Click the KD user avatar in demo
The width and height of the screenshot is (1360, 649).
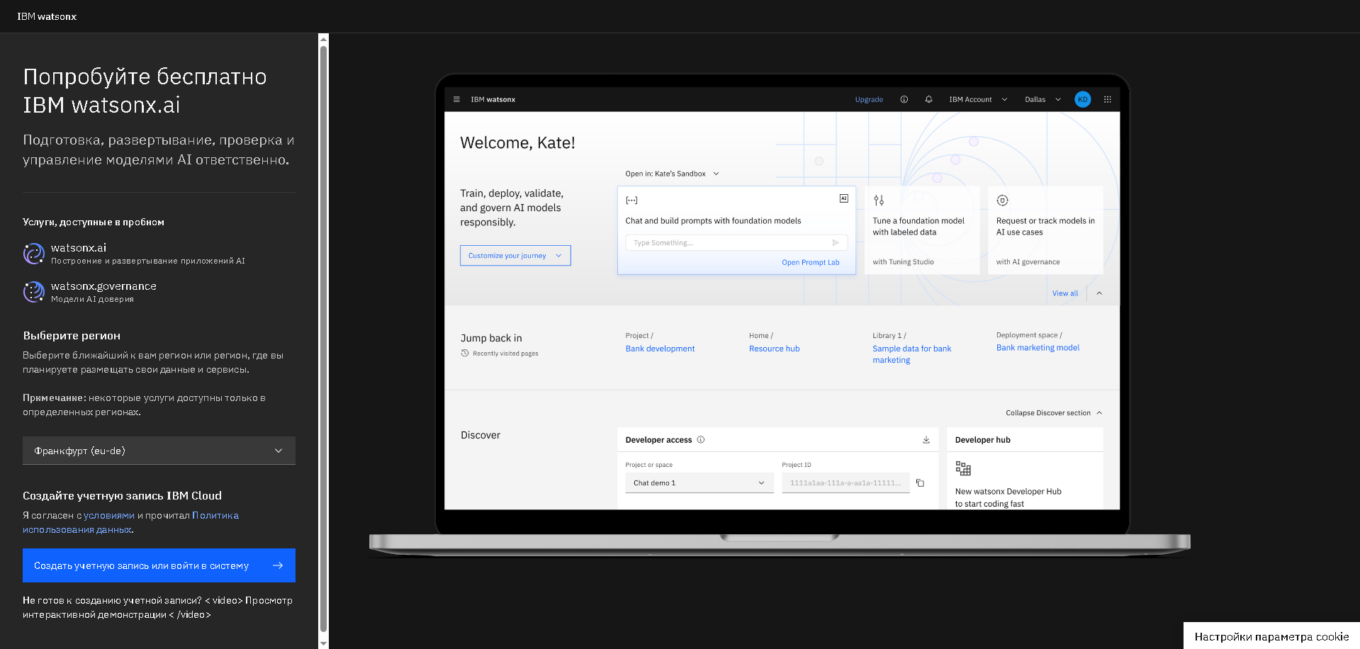[1082, 99]
